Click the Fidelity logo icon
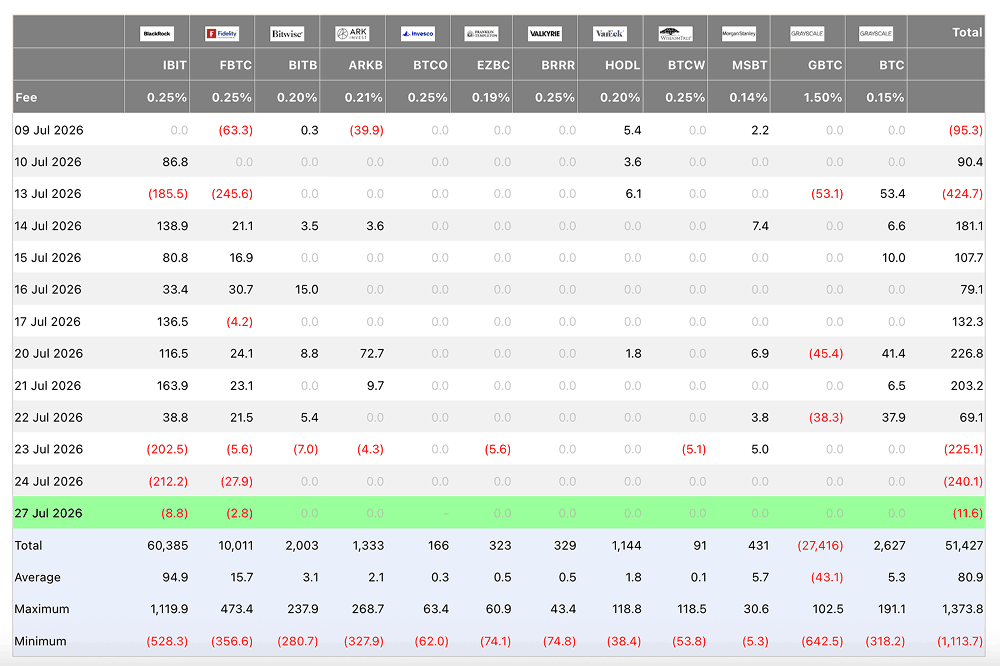Screen dimensions: 1000x666 tap(222, 33)
